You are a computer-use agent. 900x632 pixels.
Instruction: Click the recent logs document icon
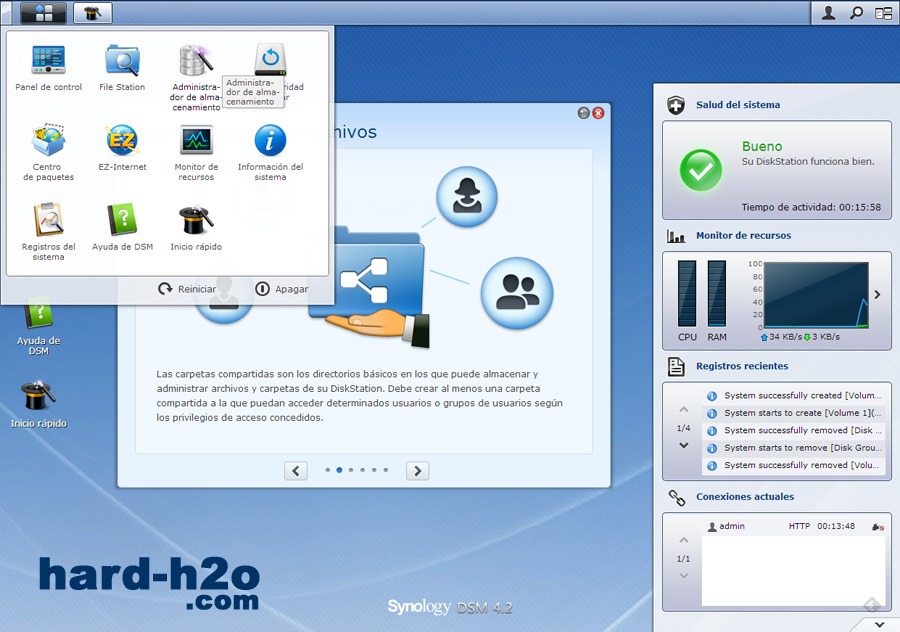[x=676, y=366]
